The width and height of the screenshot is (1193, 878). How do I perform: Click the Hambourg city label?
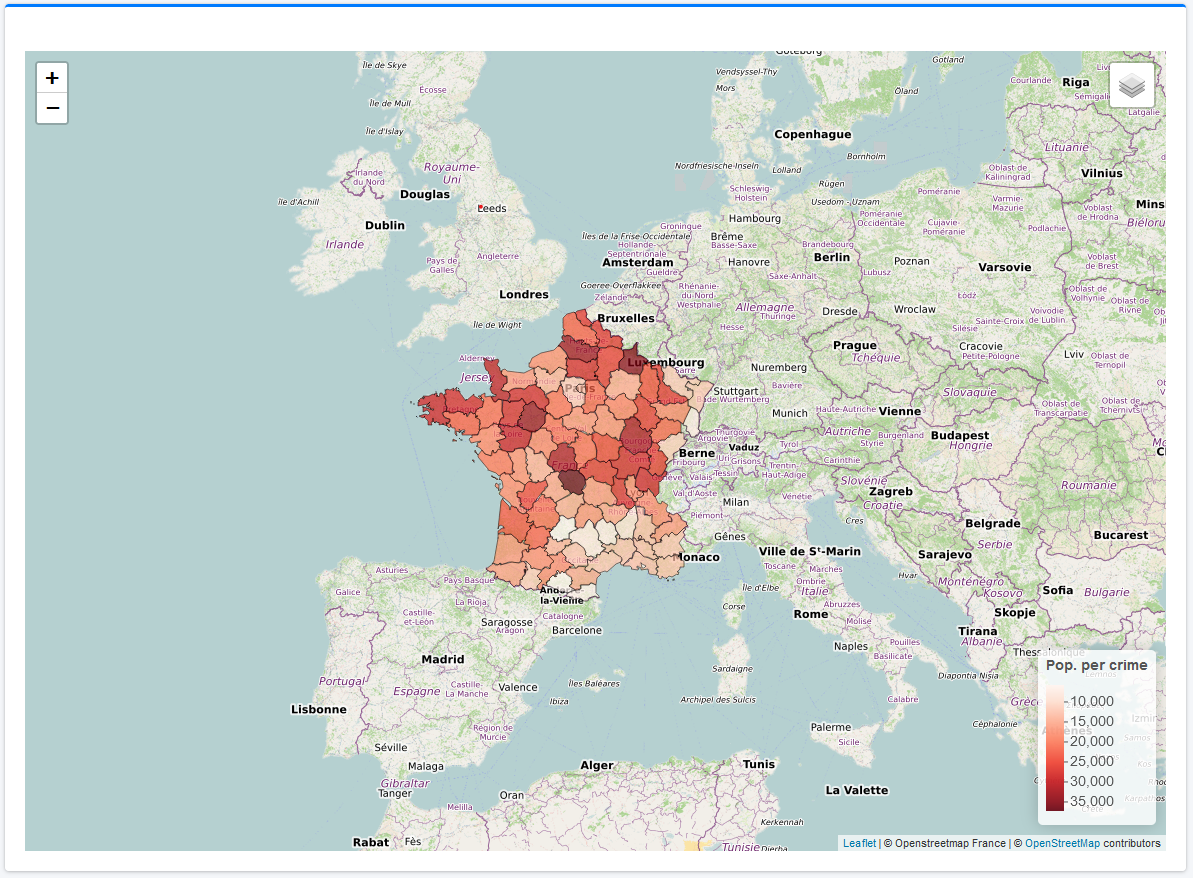[755, 218]
